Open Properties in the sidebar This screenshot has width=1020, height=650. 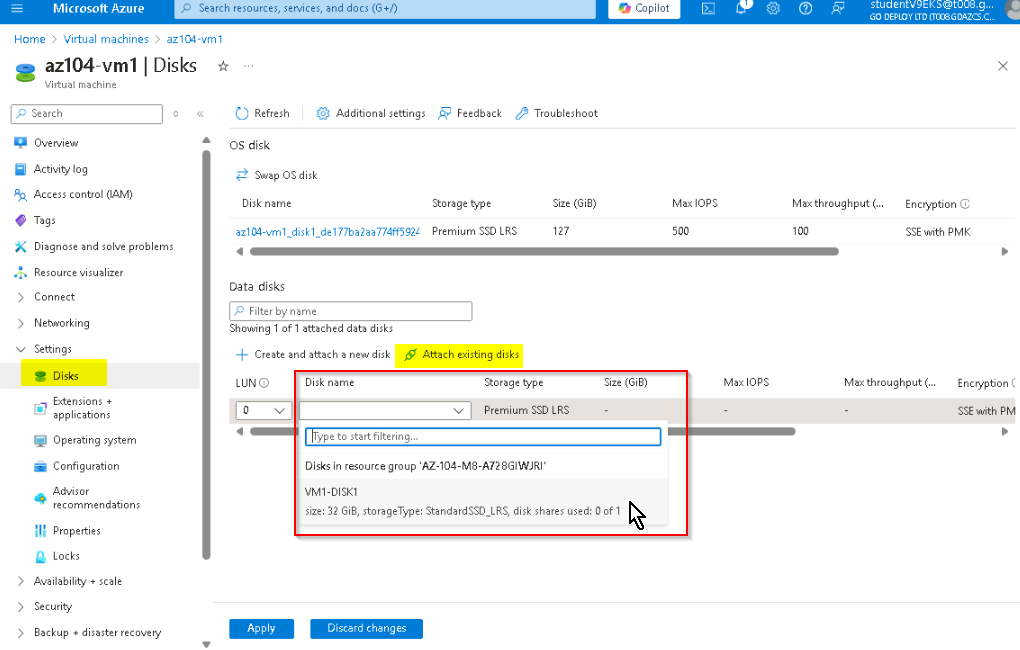click(x=76, y=531)
